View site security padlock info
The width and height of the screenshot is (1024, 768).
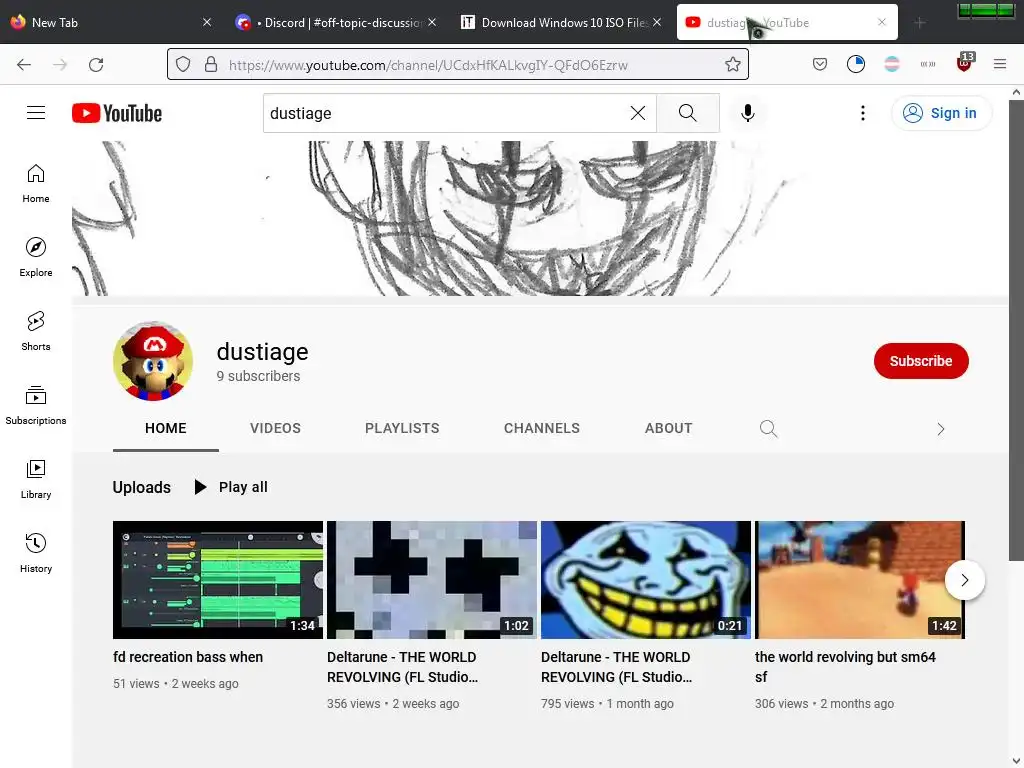211,64
